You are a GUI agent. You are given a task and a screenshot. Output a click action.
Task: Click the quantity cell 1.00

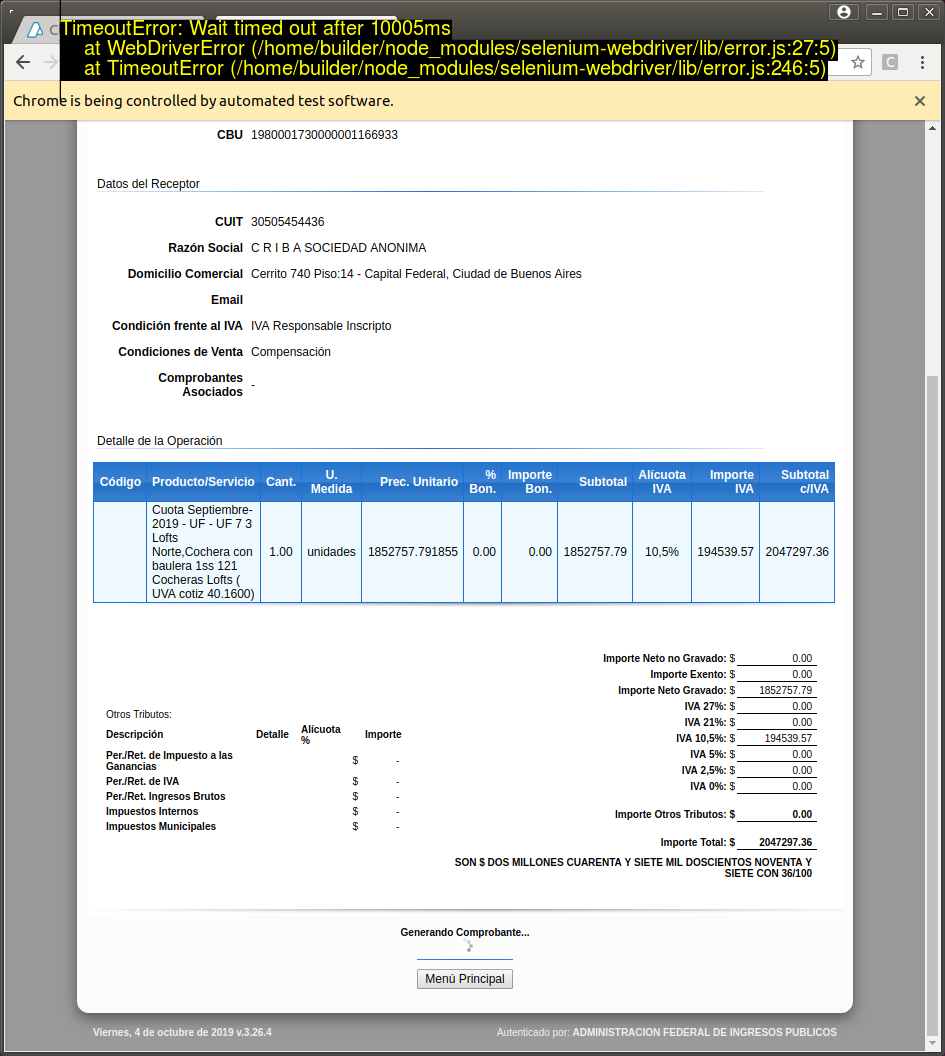(281, 552)
